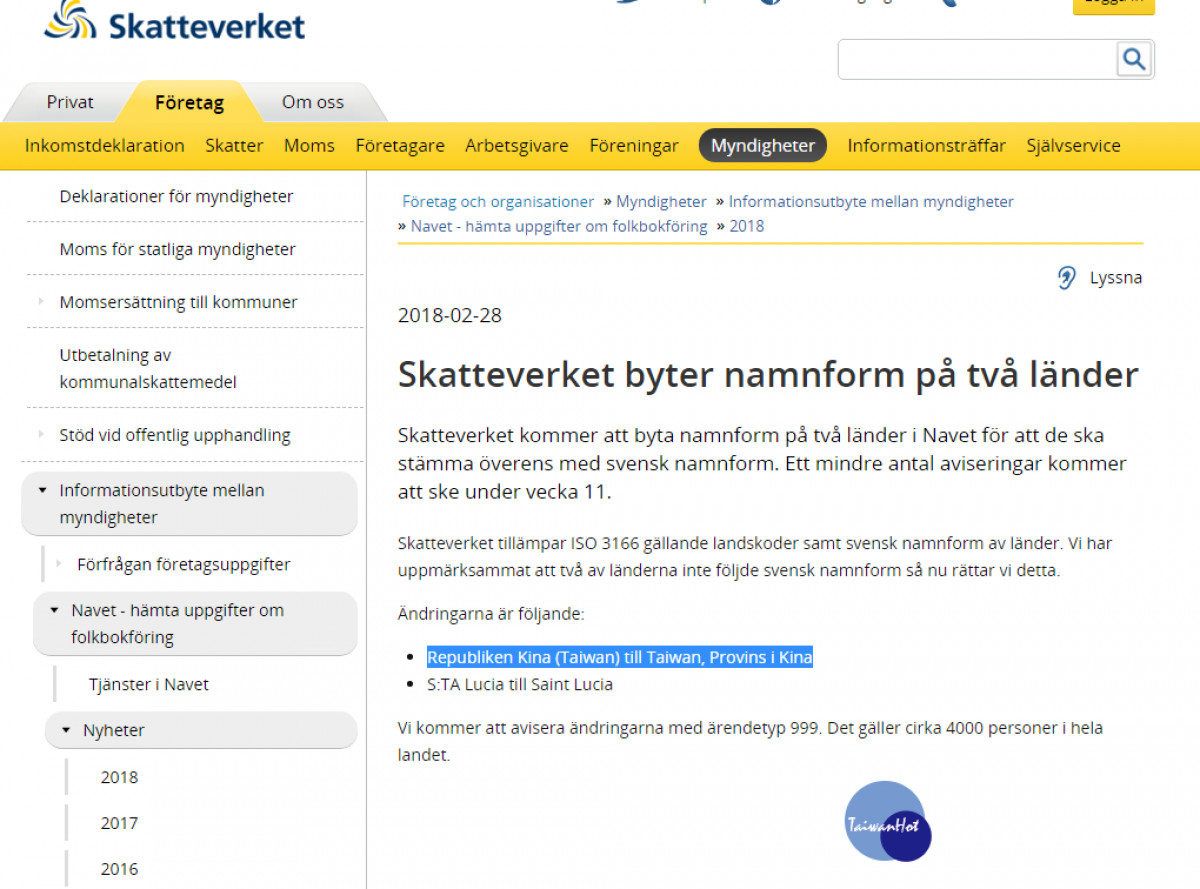The width and height of the screenshot is (1200, 889).
Task: Select the Företag tab
Action: click(189, 102)
